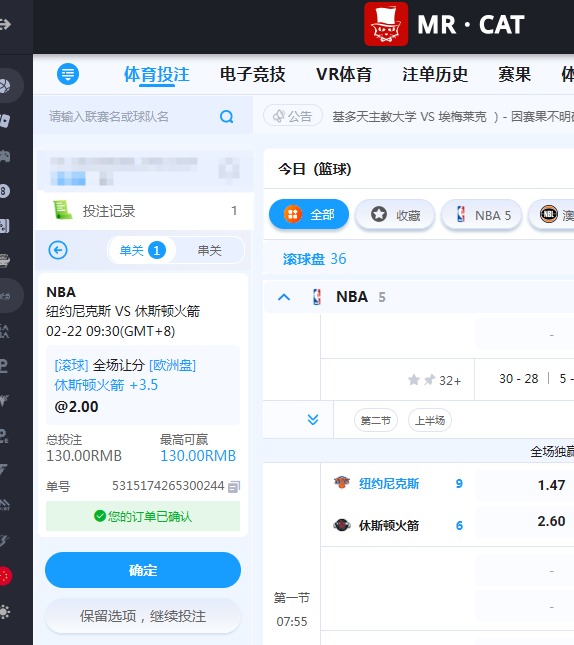
Task: Select the basketball sports icon in sidebar
Action: point(5,86)
